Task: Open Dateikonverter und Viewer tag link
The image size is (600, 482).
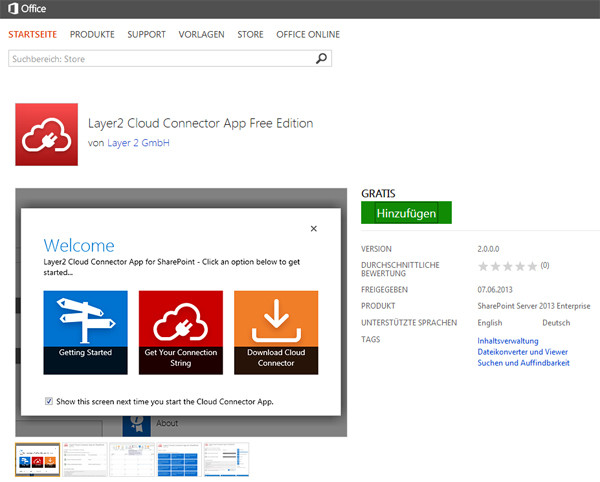Action: (522, 352)
